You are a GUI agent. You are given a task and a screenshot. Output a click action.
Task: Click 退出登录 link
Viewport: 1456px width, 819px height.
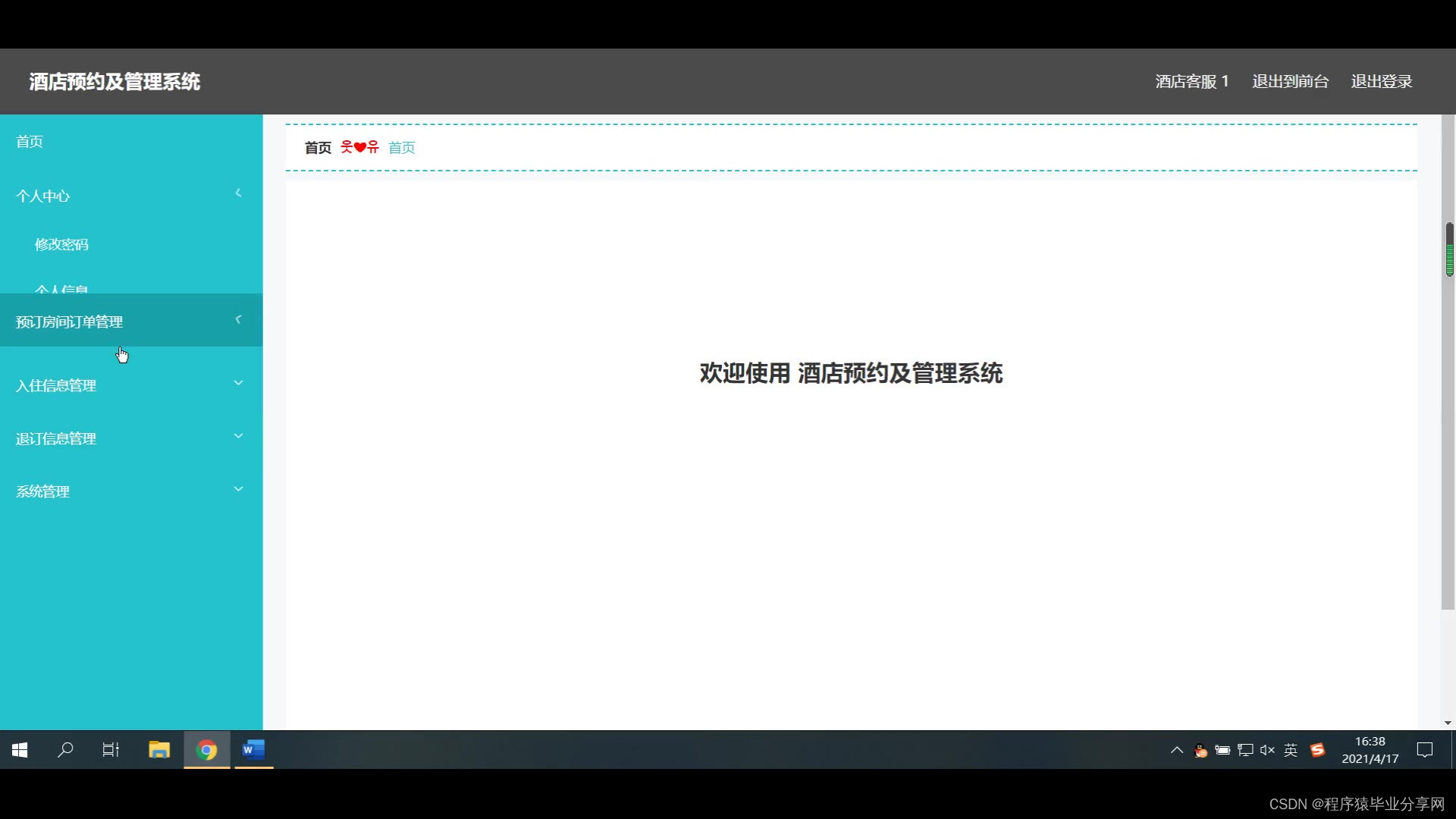tap(1381, 81)
